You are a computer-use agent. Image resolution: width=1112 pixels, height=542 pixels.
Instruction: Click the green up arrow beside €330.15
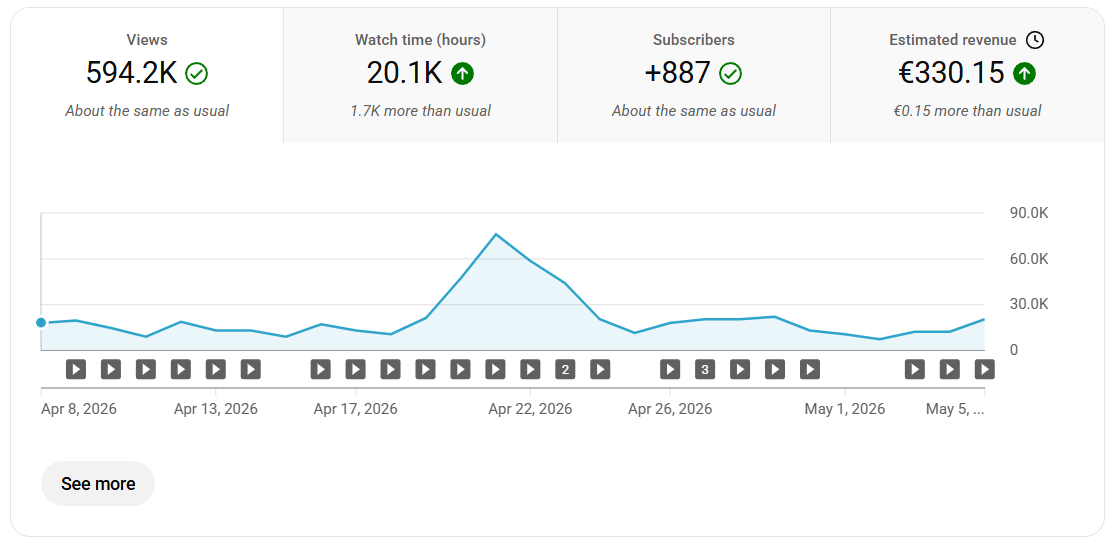coord(1025,73)
